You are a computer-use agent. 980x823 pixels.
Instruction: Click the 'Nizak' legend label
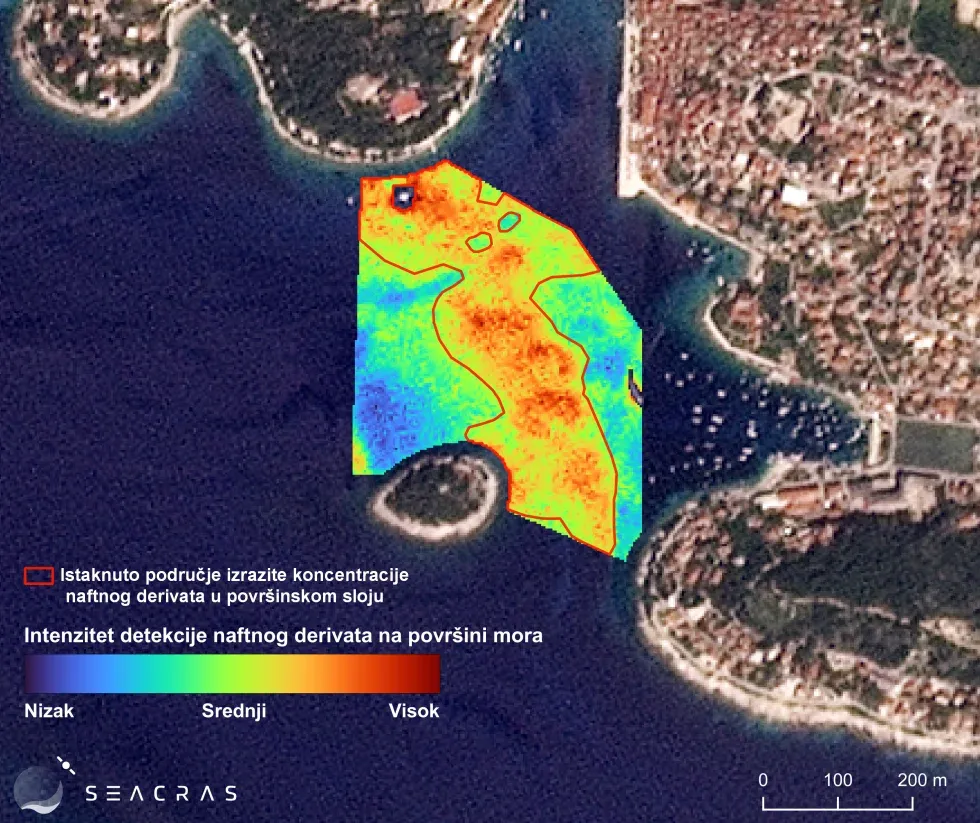49,711
